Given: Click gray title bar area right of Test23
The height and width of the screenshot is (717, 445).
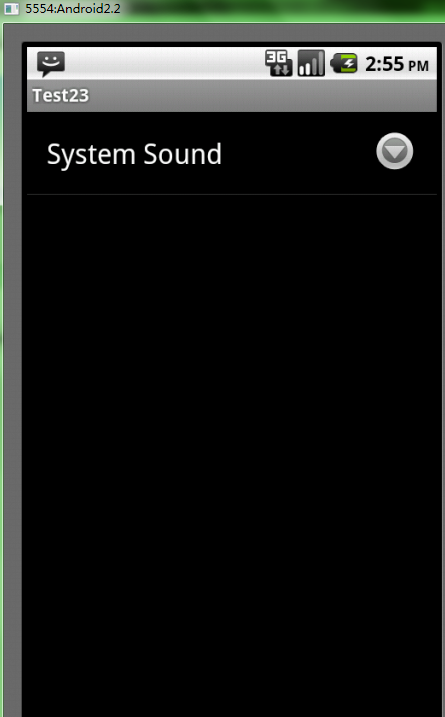Looking at the screenshot, I should point(263,96).
